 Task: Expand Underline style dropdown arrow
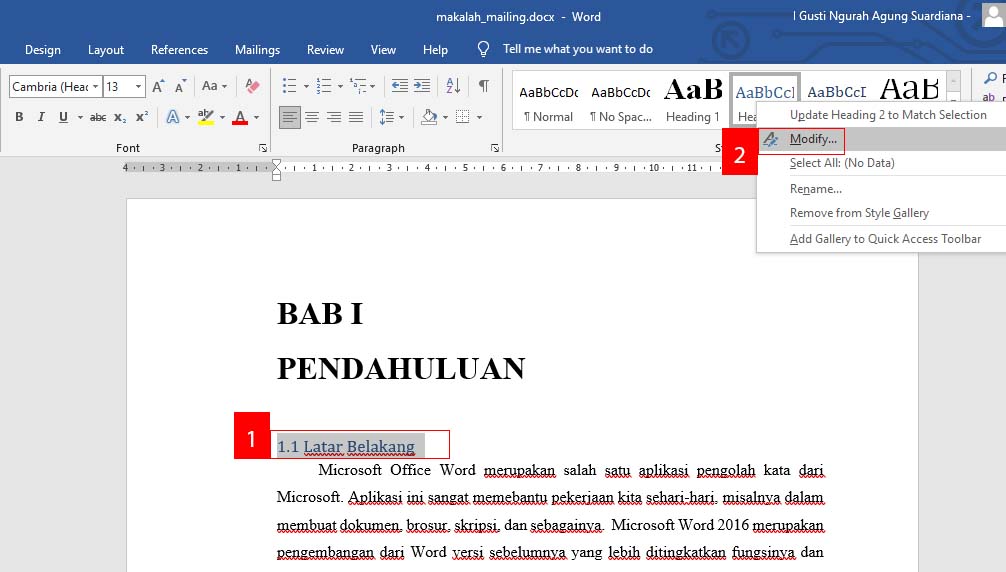pyautogui.click(x=80, y=117)
